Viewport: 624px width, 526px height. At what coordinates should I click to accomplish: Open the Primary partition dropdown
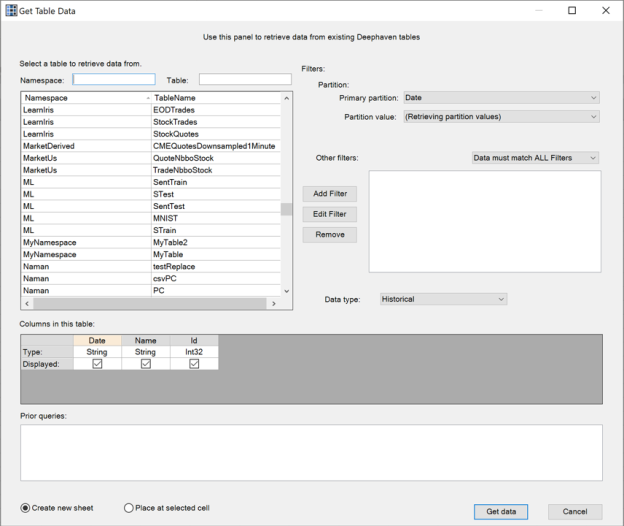pos(500,98)
